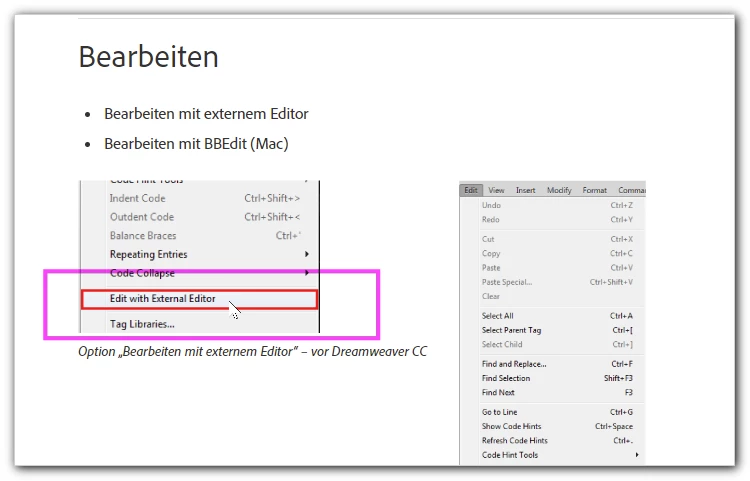The width and height of the screenshot is (750, 481).
Task: Expand Code Collapse submenu arrow
Action: pos(307,273)
